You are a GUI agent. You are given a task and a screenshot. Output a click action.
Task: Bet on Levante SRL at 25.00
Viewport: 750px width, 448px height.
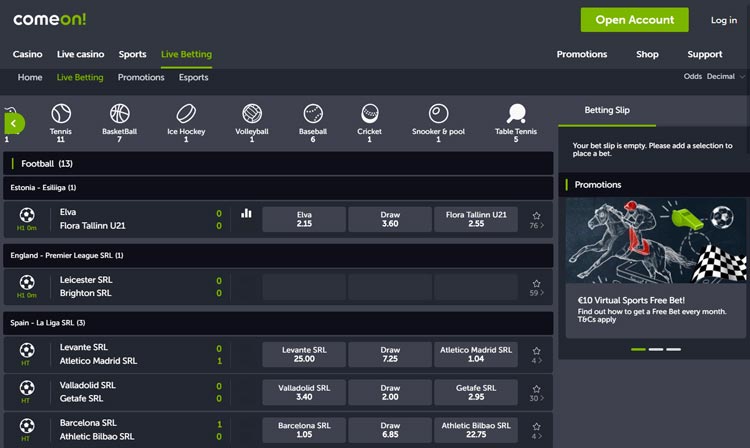click(304, 354)
